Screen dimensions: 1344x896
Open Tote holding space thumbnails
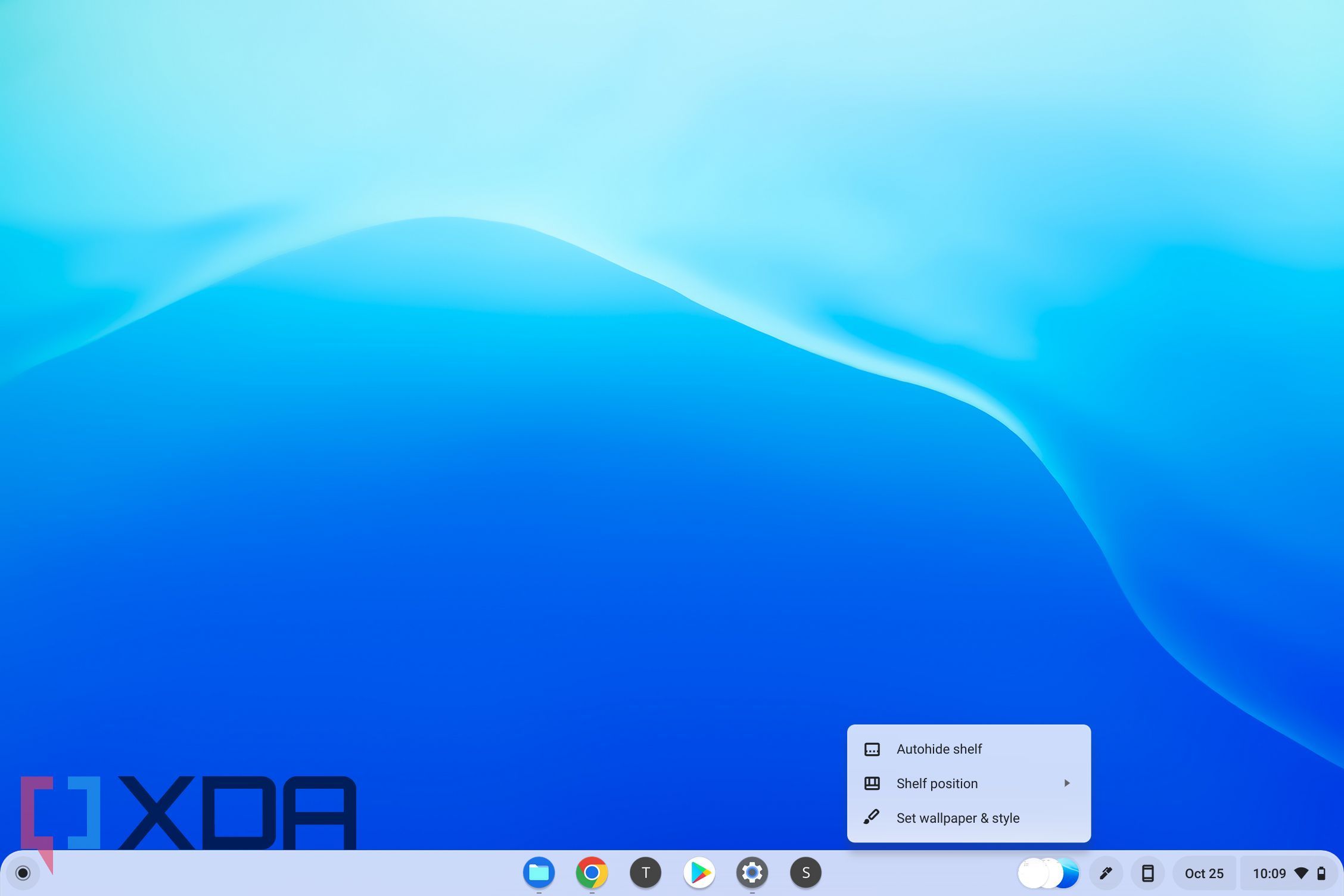click(x=1049, y=873)
